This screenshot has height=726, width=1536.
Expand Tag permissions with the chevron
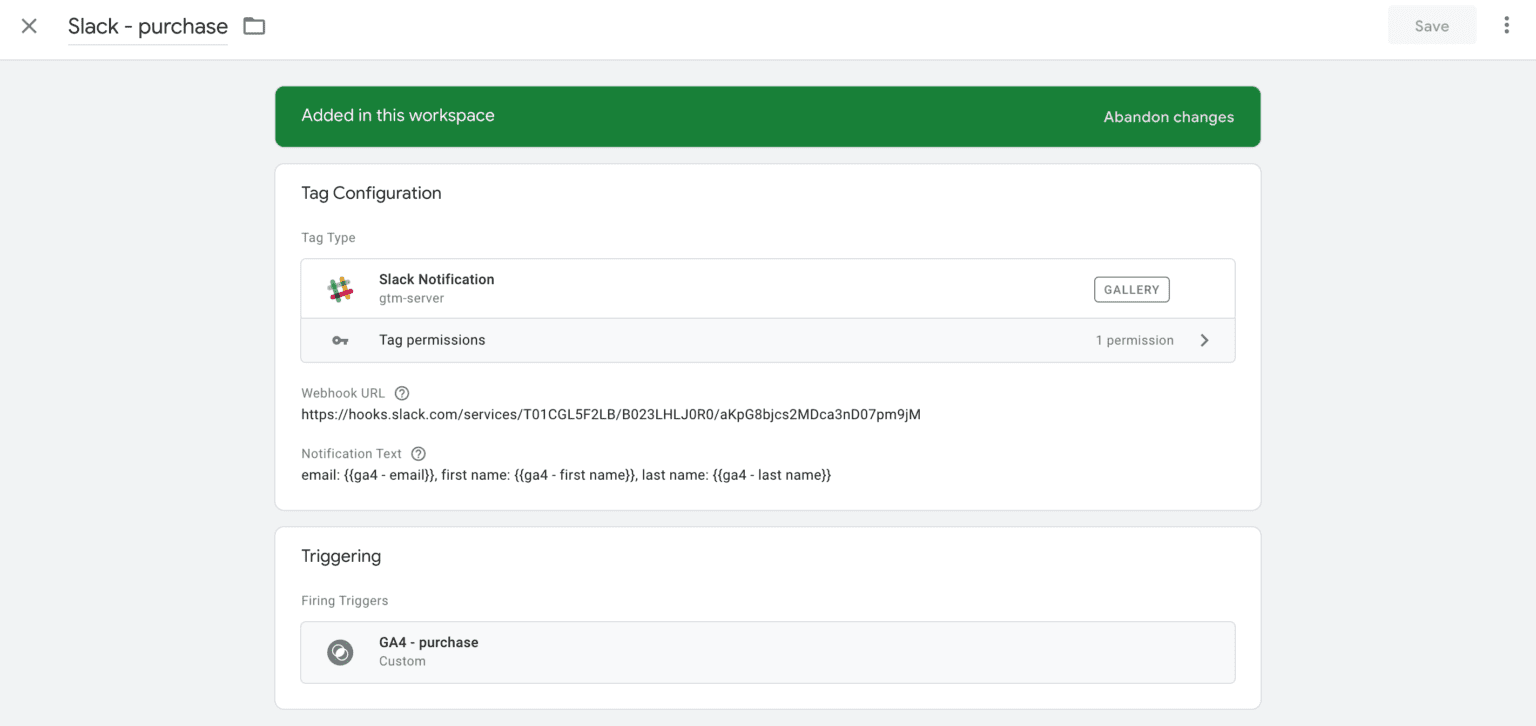point(1204,340)
